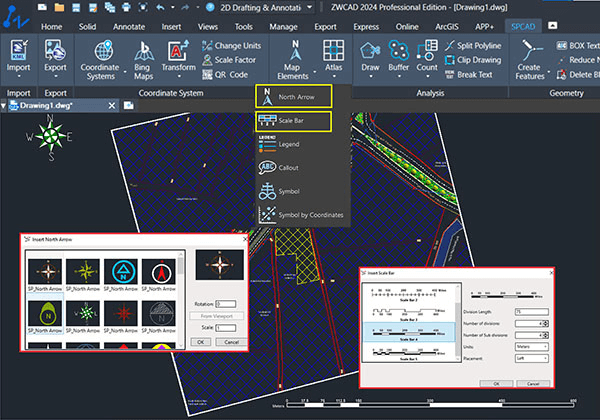Viewport: 600px width, 420px height.
Task: Click the Print icon in quick toolbar
Action: (126, 7)
